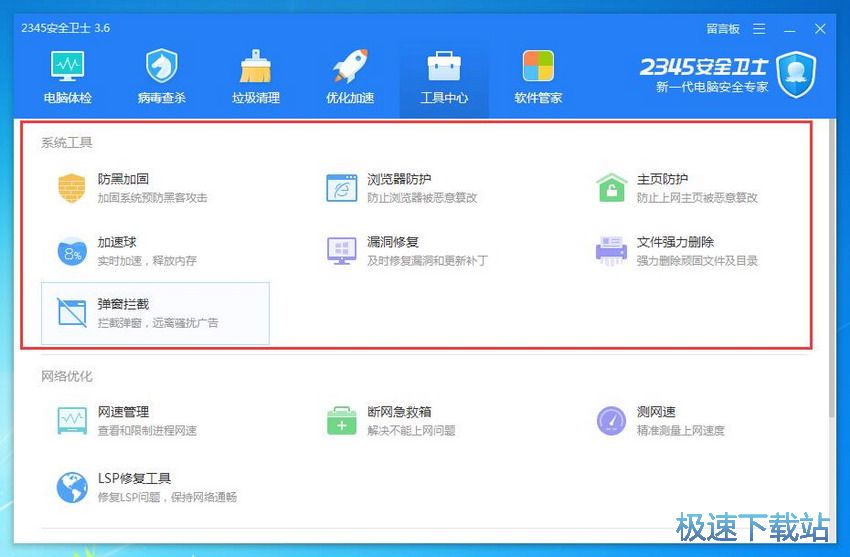Click the 2345安全卫士 shield logo
The height and width of the screenshot is (557, 850).
796,74
